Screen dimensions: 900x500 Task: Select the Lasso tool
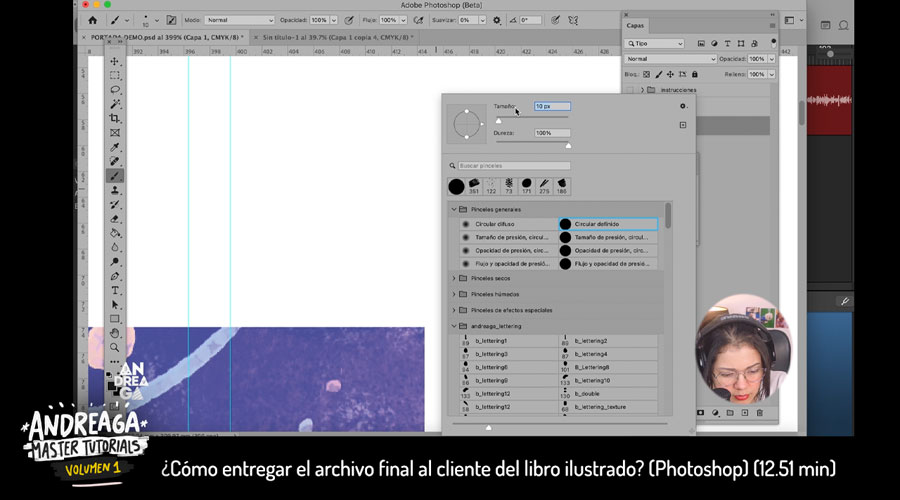(x=115, y=90)
